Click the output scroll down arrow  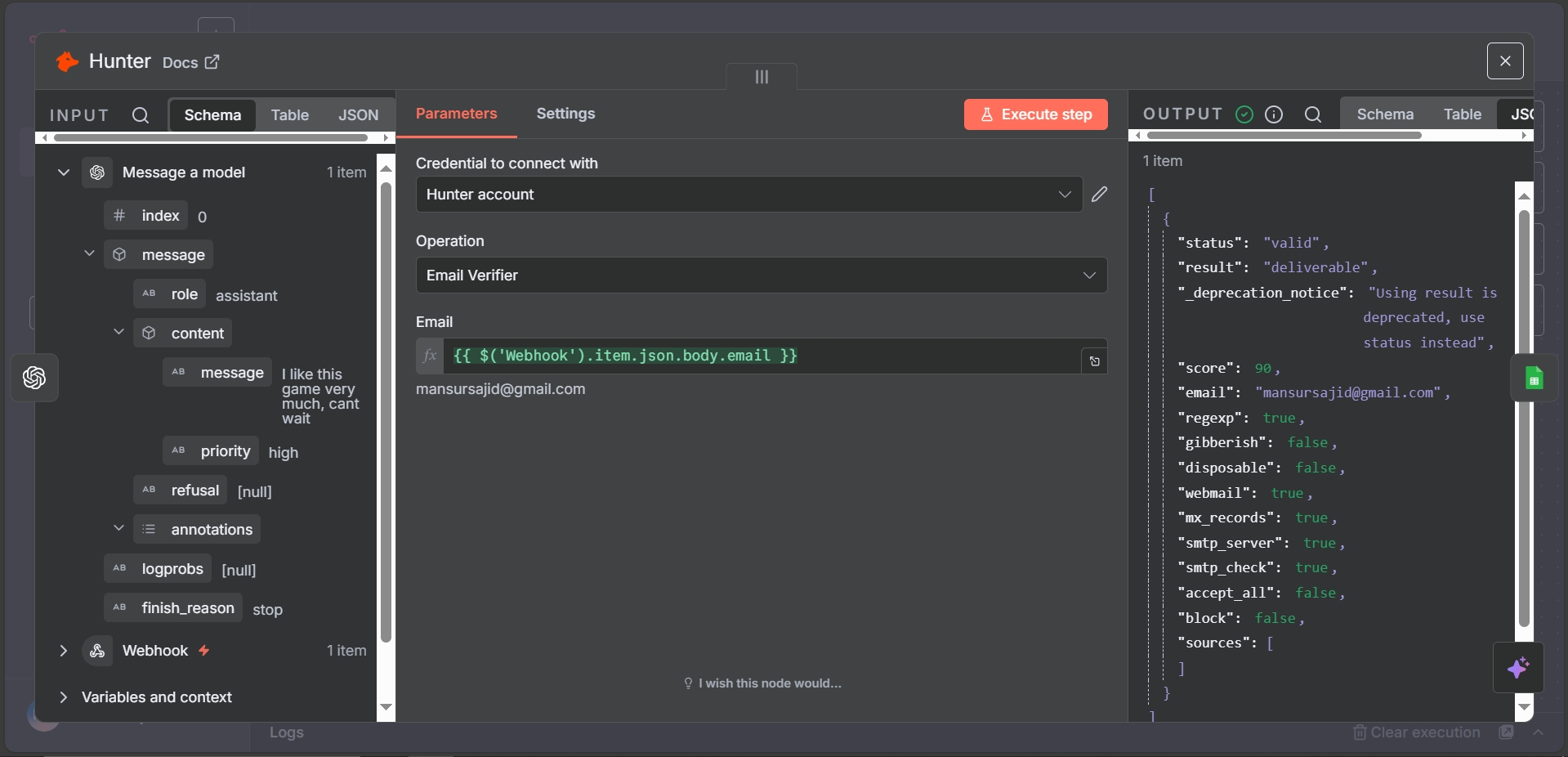coord(1524,707)
